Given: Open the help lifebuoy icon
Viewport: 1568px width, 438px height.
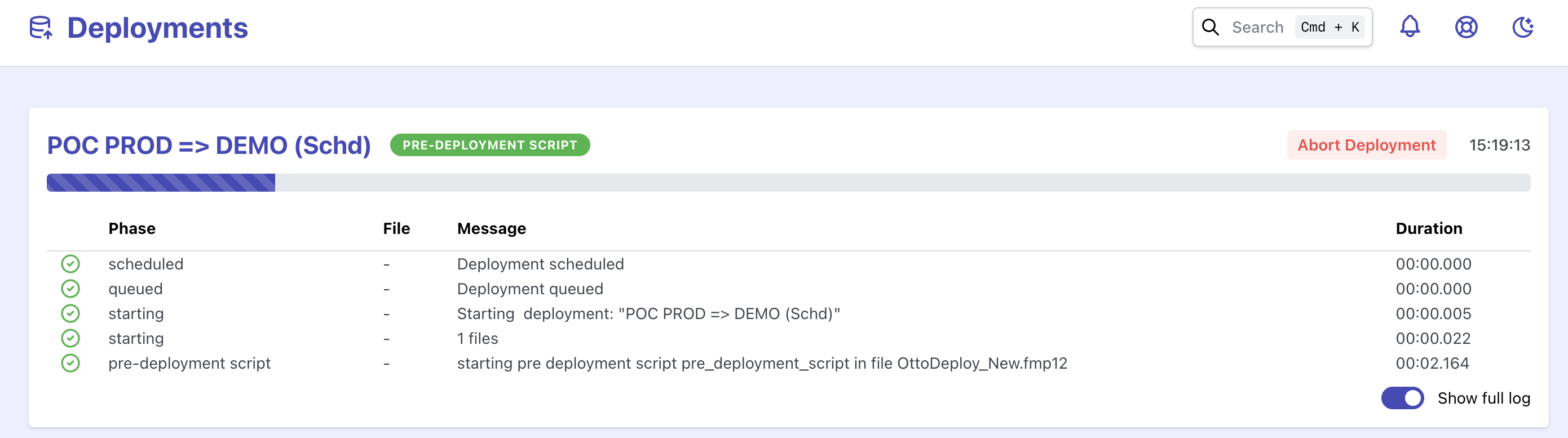Looking at the screenshot, I should [1466, 26].
